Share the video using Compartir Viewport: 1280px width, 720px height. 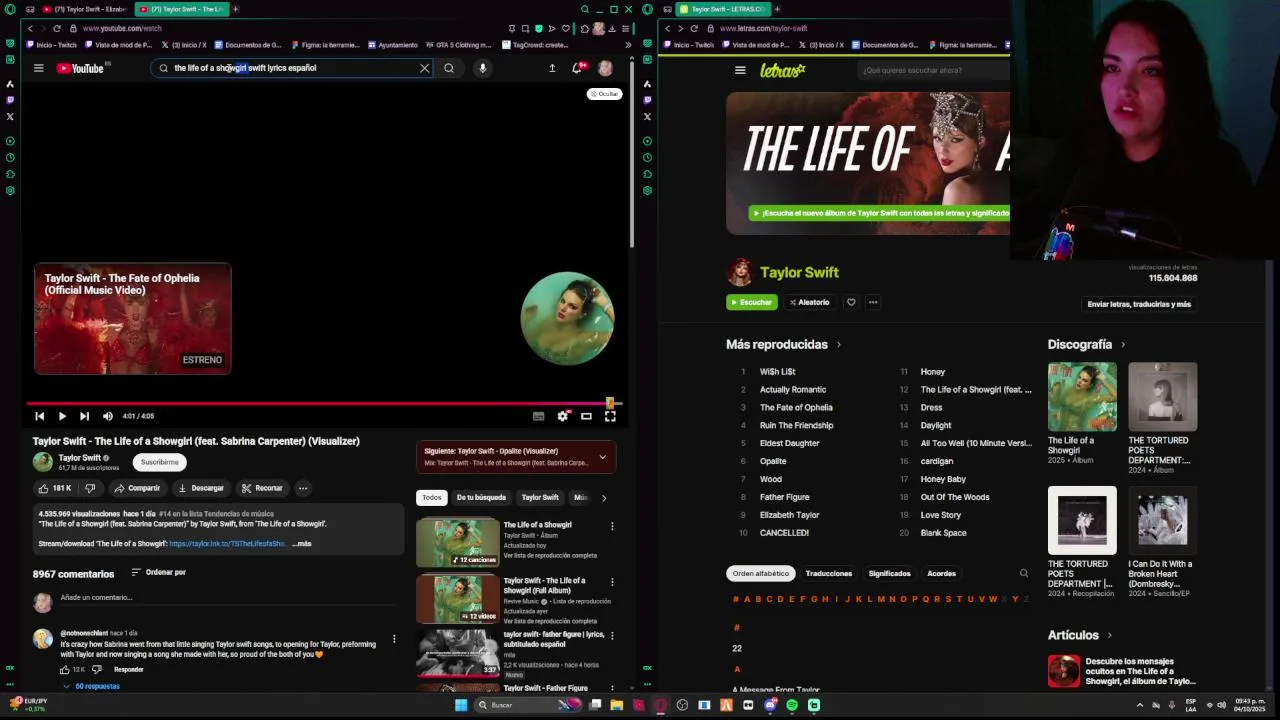click(137, 488)
